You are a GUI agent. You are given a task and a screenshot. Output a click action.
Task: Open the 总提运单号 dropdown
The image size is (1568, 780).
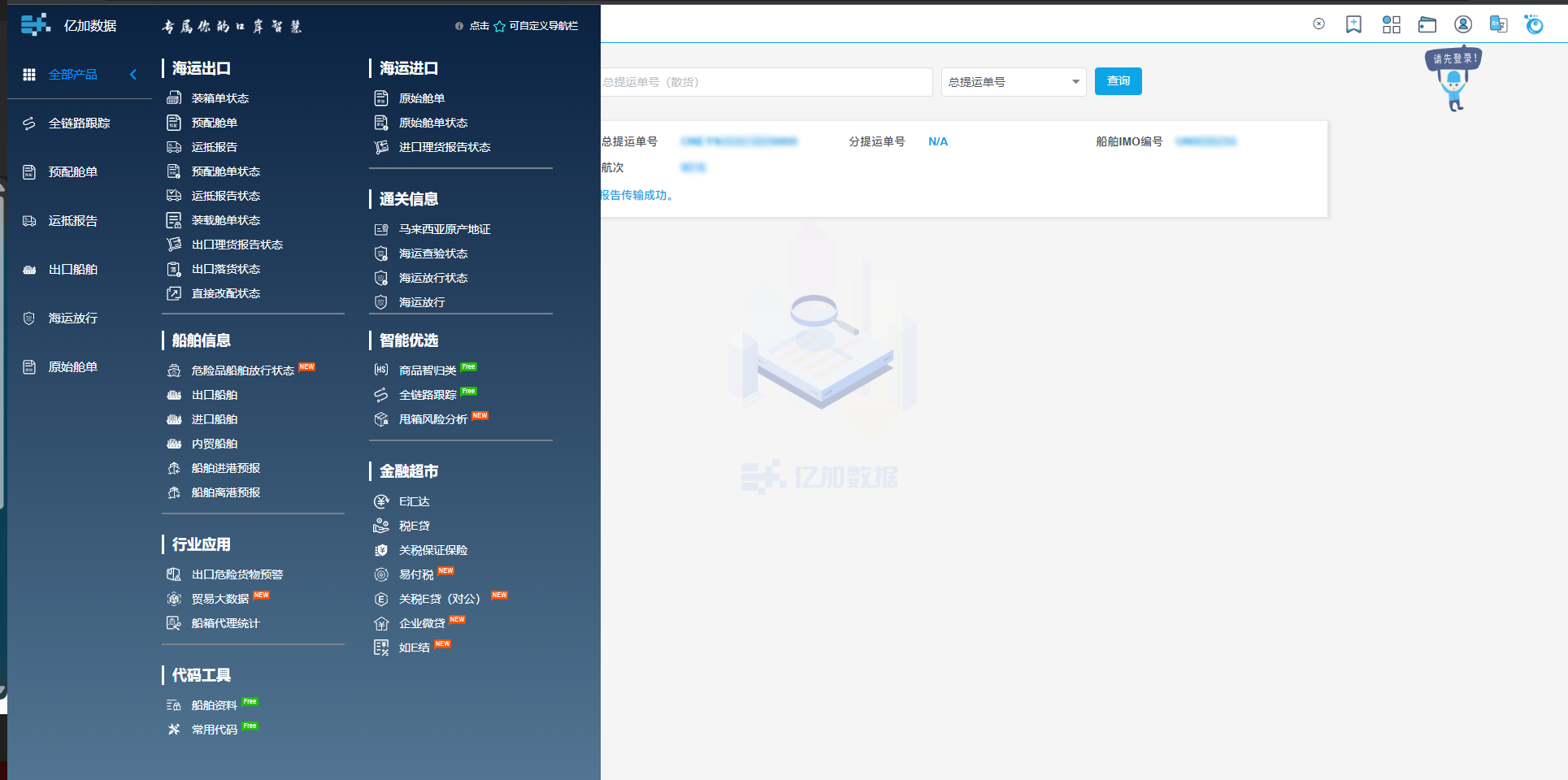(x=1014, y=82)
